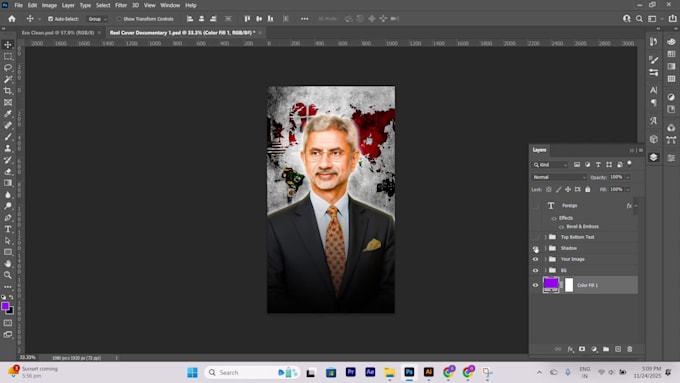Click the add layer style fx icon

pos(570,349)
